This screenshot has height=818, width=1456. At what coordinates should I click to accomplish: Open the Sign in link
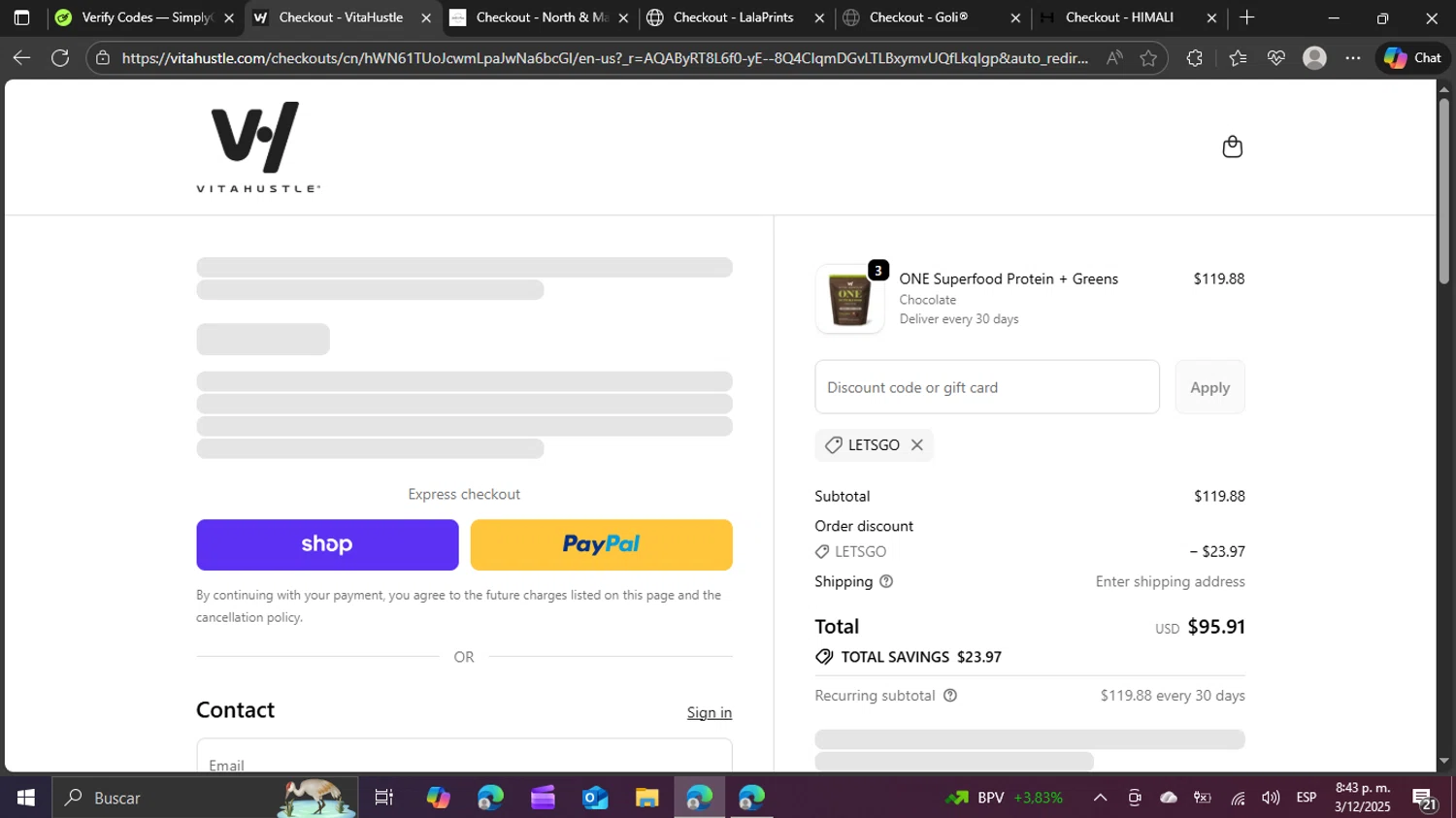pyautogui.click(x=710, y=712)
